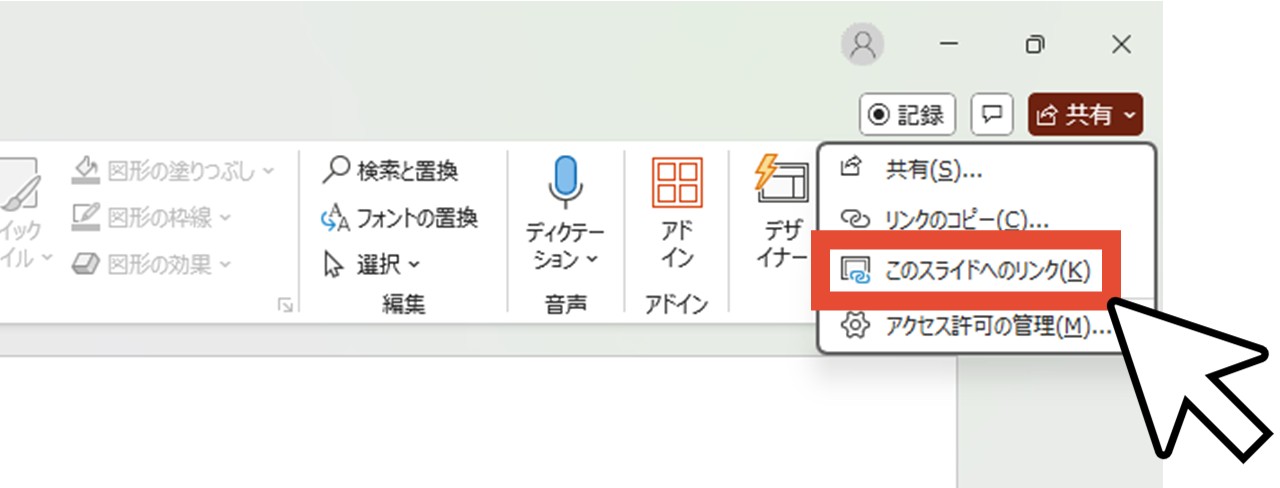
Task: Click the user account avatar icon
Action: (863, 44)
